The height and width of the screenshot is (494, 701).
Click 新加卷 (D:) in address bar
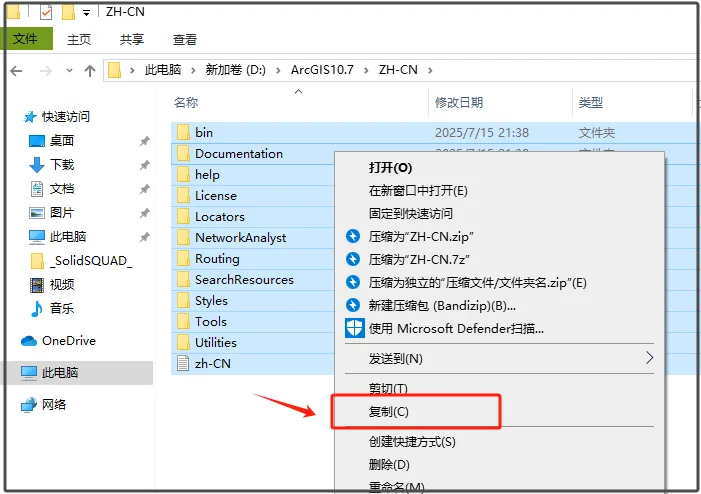coord(236,70)
